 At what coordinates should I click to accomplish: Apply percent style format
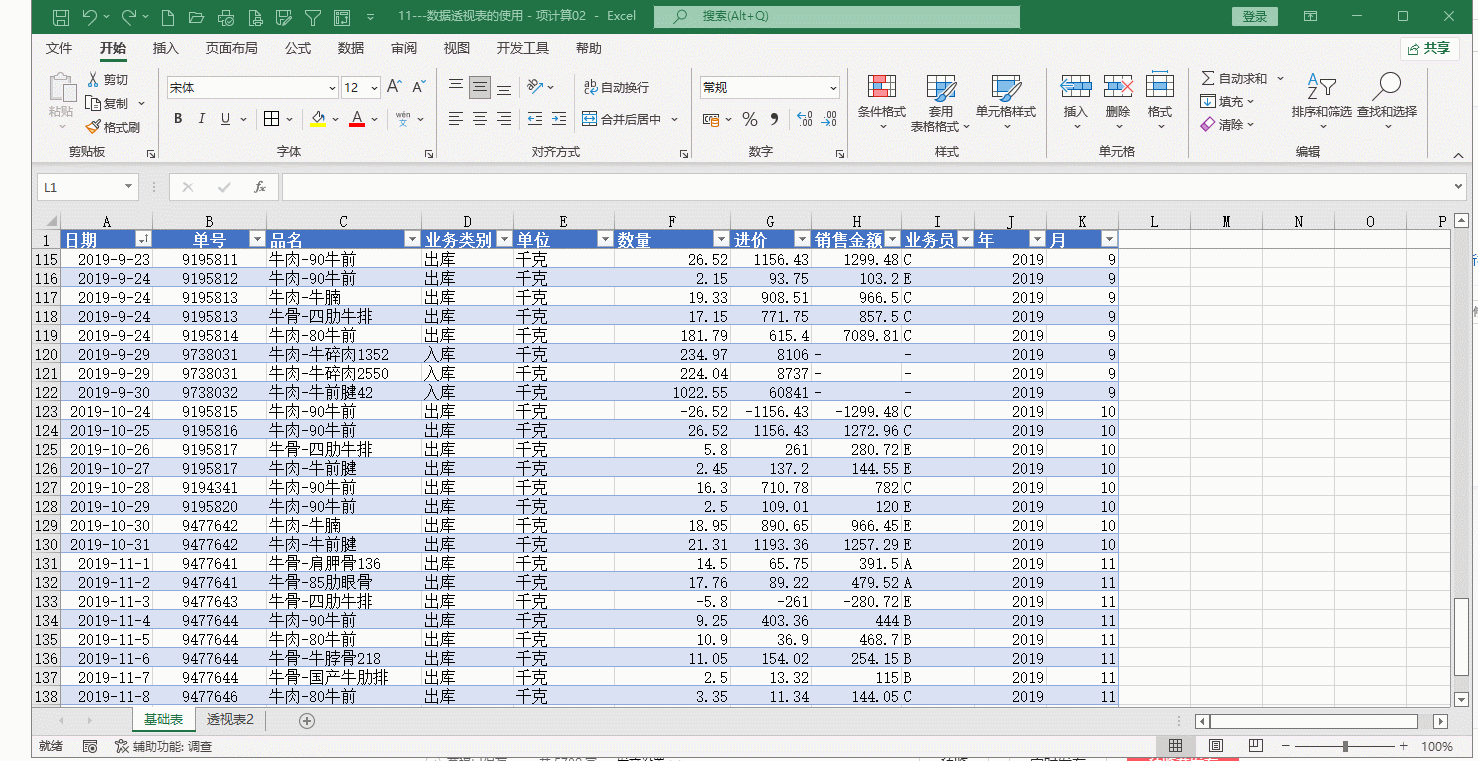[750, 119]
